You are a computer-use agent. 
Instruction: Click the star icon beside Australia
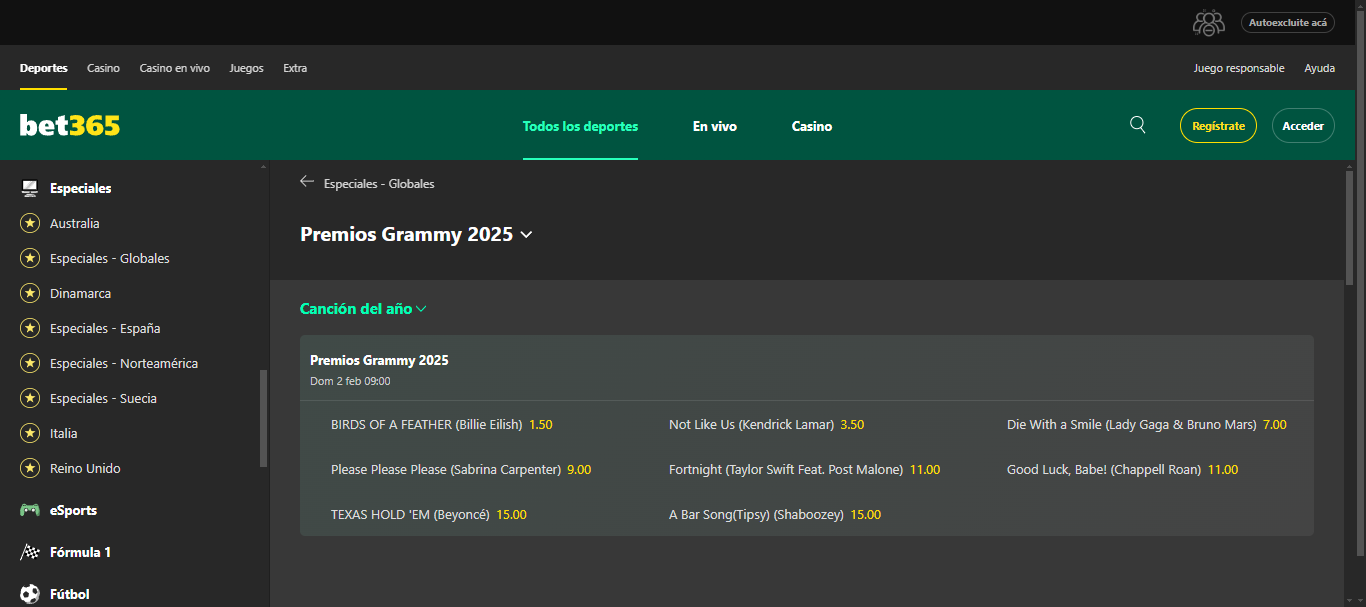(x=30, y=223)
